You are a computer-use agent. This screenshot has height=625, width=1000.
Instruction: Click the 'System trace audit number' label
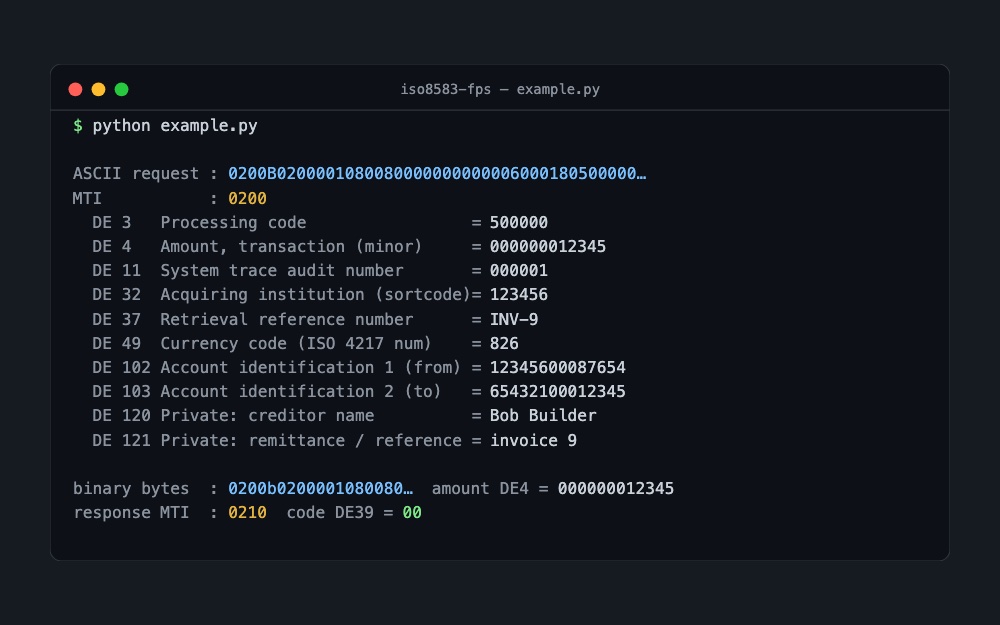pyautogui.click(x=281, y=270)
